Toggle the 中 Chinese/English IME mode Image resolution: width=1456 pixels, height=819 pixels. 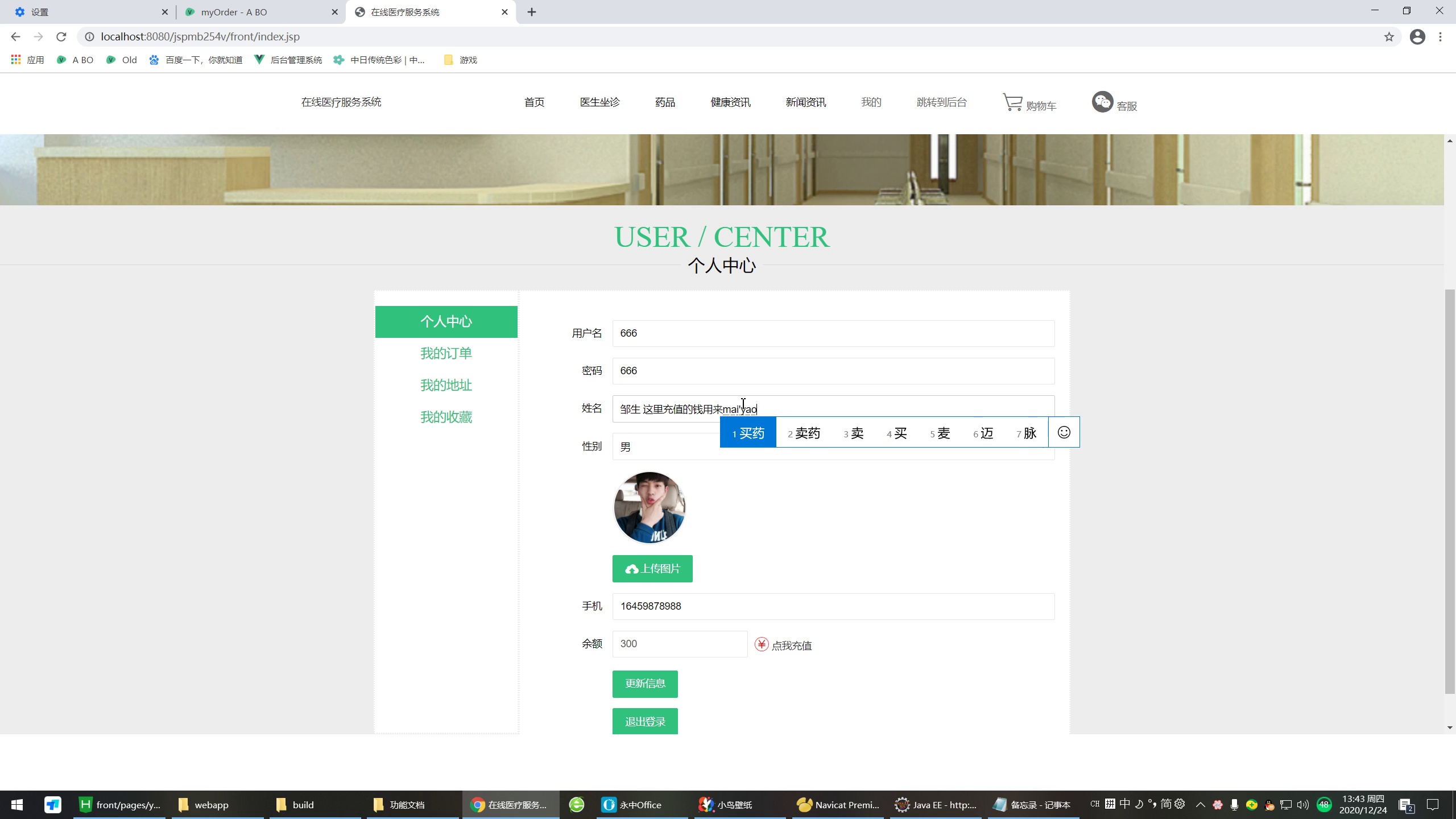point(1124,804)
